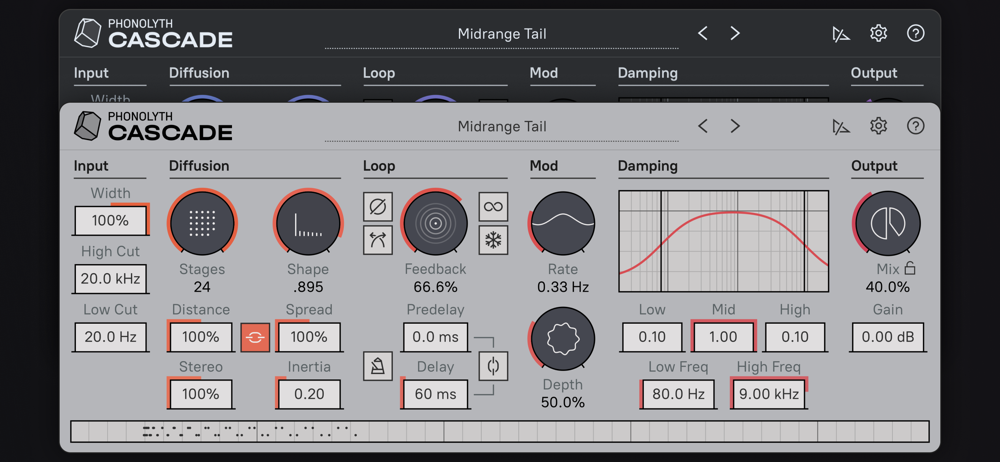Toggle the metronome tempo sync button
The image size is (1000, 462).
[378, 366]
